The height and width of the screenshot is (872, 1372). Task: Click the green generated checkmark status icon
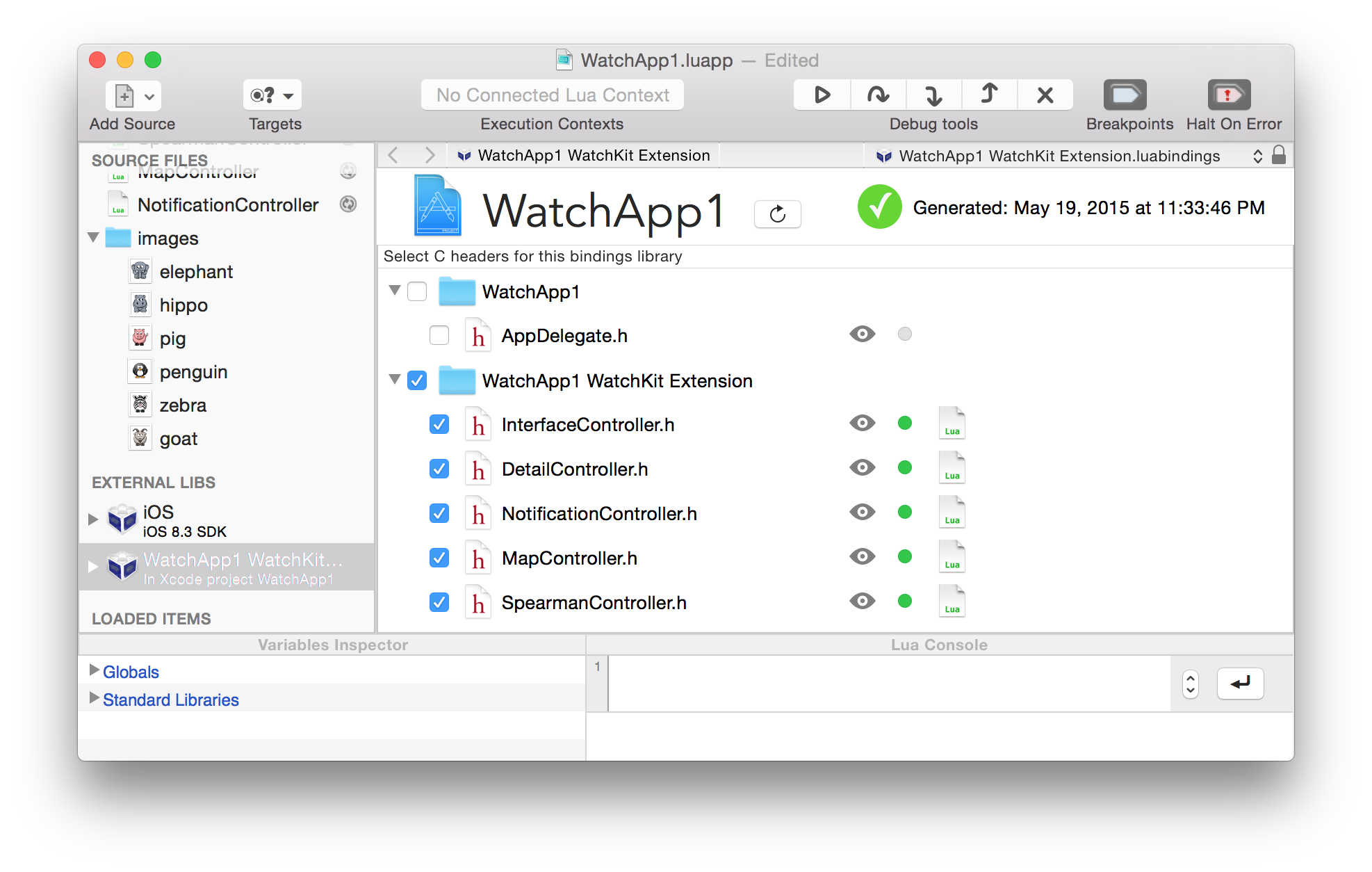pyautogui.click(x=879, y=207)
